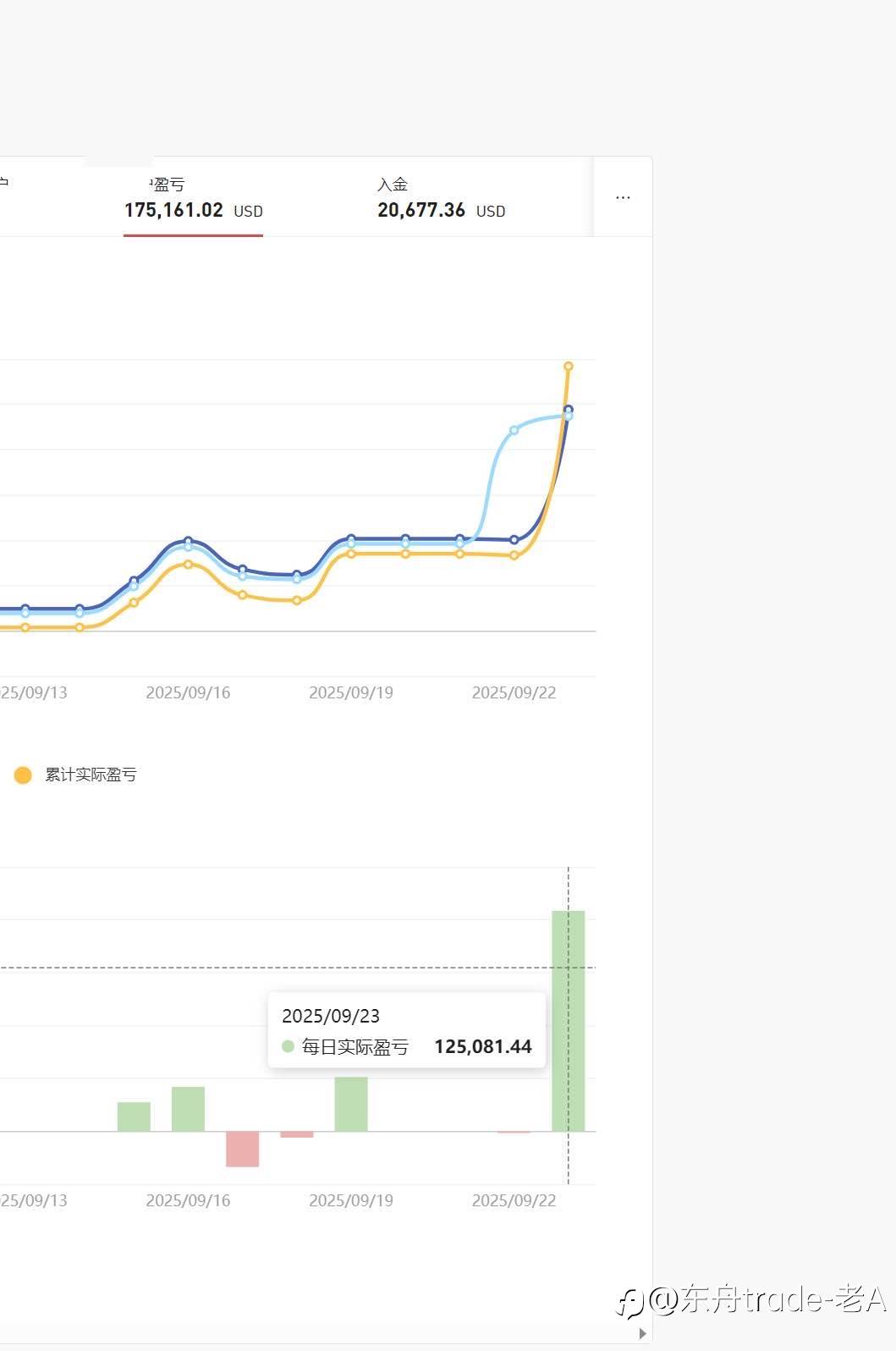Click the green 每日实际盈亏 dot in tooltip
This screenshot has height=1351, width=896.
pos(288,1046)
